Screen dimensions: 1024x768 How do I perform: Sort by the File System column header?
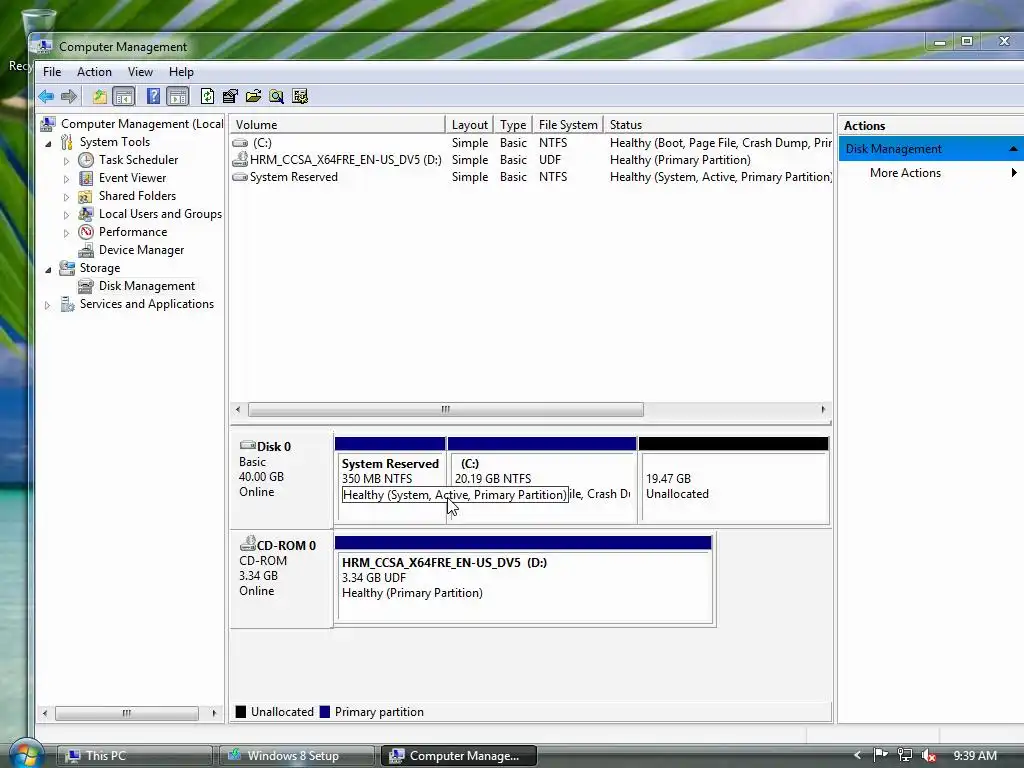click(x=568, y=125)
